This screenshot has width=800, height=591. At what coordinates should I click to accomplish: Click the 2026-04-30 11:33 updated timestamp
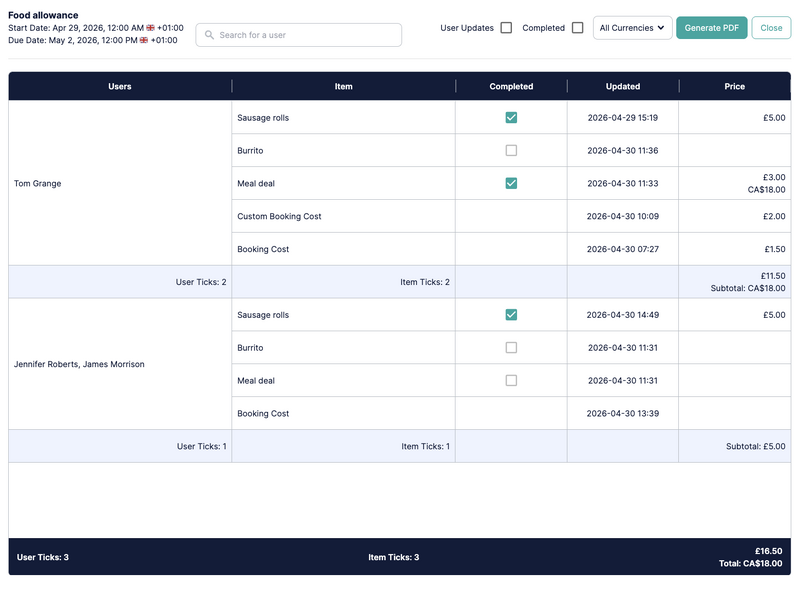coord(622,183)
